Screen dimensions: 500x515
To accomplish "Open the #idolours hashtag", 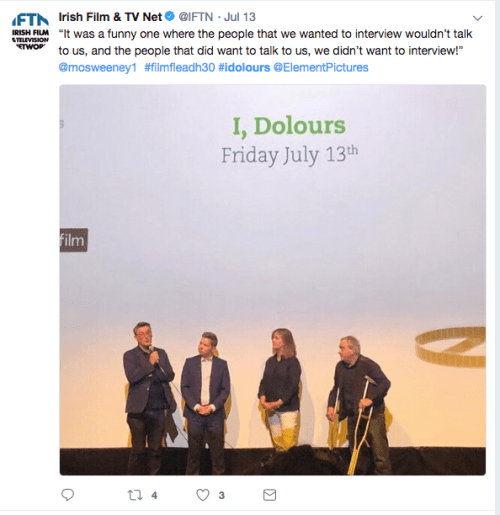I will (x=244, y=67).
